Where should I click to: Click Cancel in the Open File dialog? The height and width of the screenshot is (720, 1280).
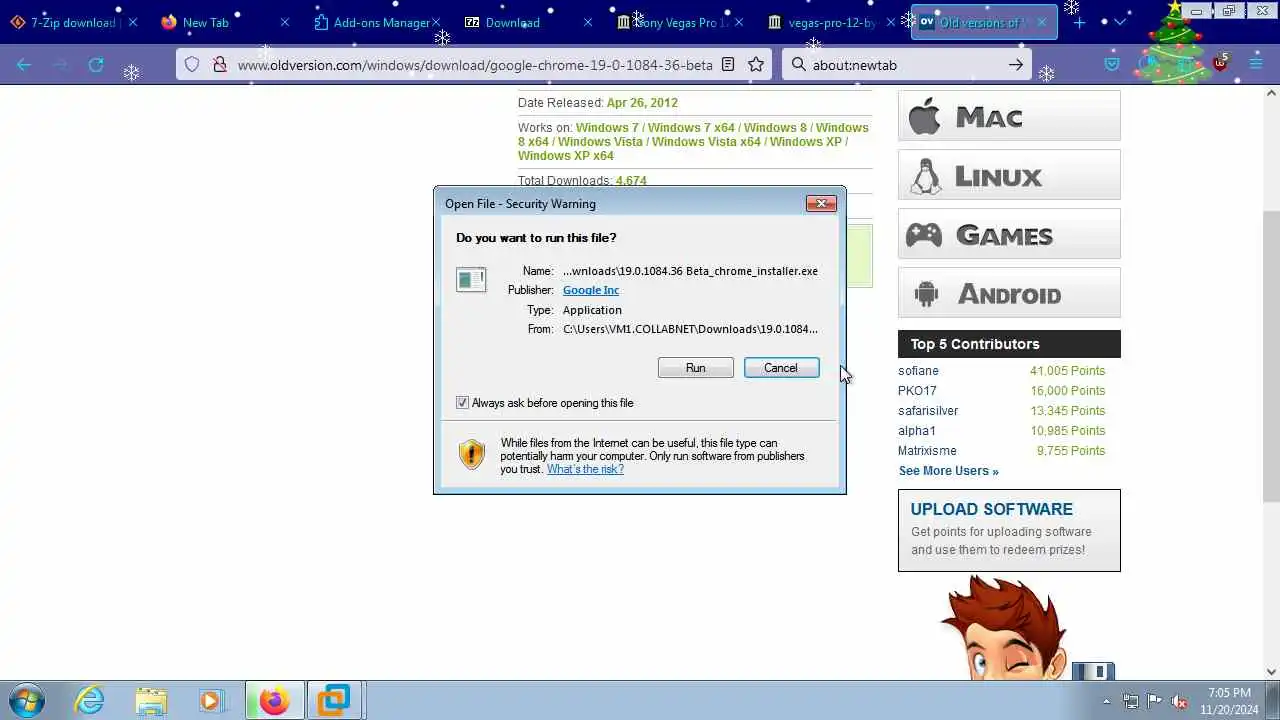coord(781,368)
